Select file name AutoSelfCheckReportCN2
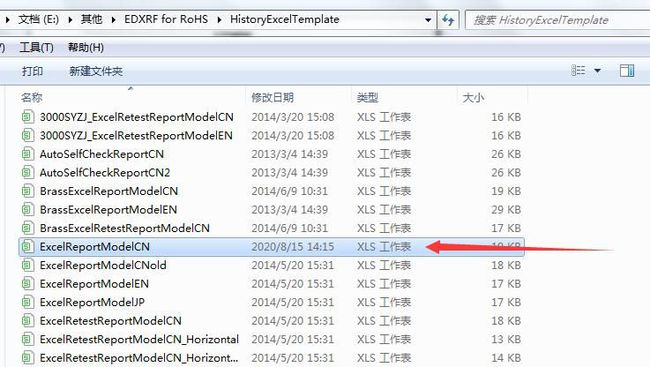Viewport: 650px width, 367px height. point(105,173)
